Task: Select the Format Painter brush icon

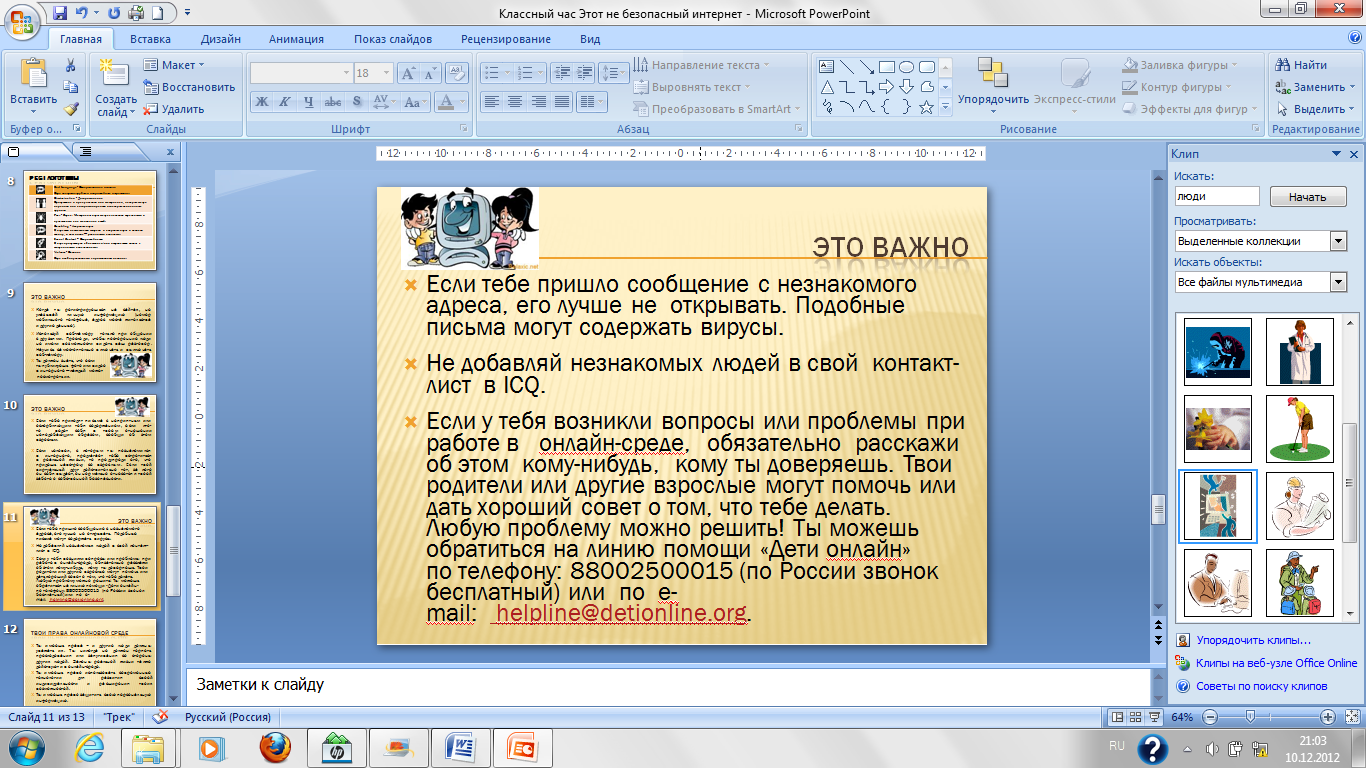Action: pyautogui.click(x=71, y=109)
